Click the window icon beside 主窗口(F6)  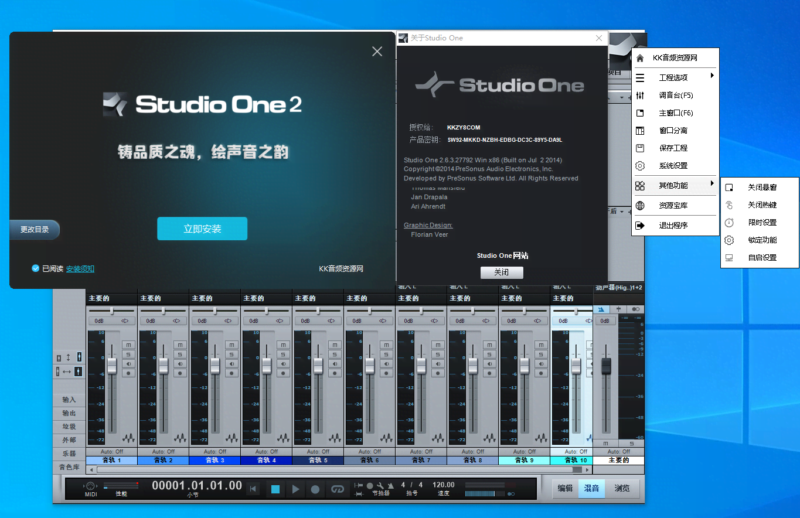tap(640, 113)
